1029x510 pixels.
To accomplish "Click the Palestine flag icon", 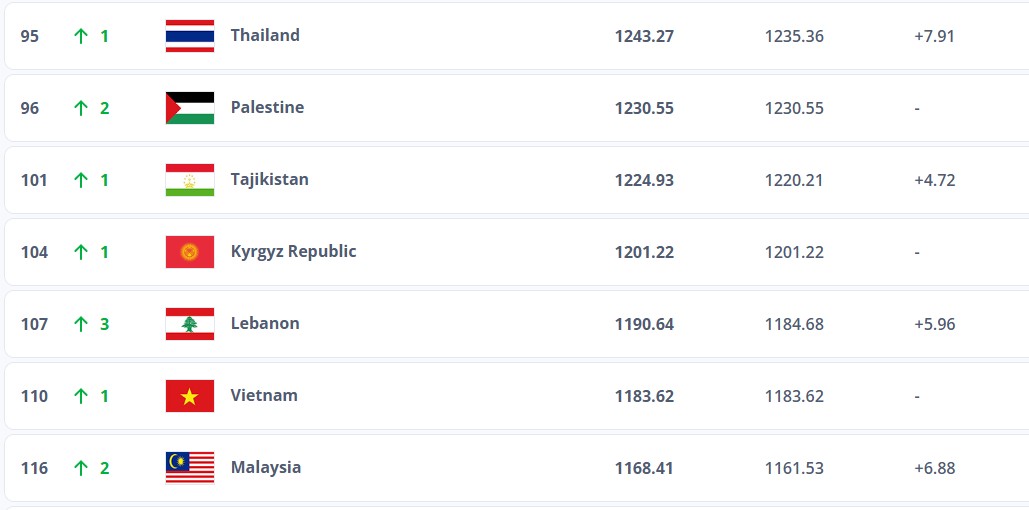I will [x=189, y=108].
